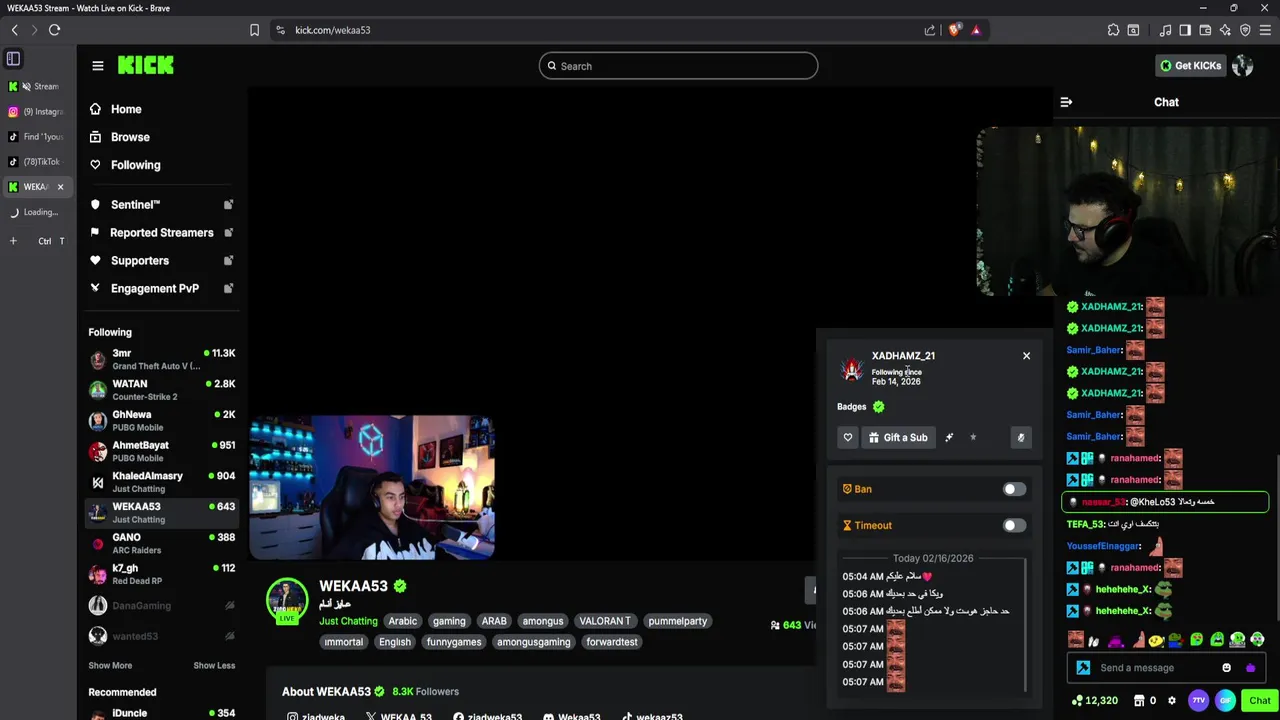This screenshot has width=1280, height=720.
Task: Open the emoji picker in chat input
Action: [1227, 668]
